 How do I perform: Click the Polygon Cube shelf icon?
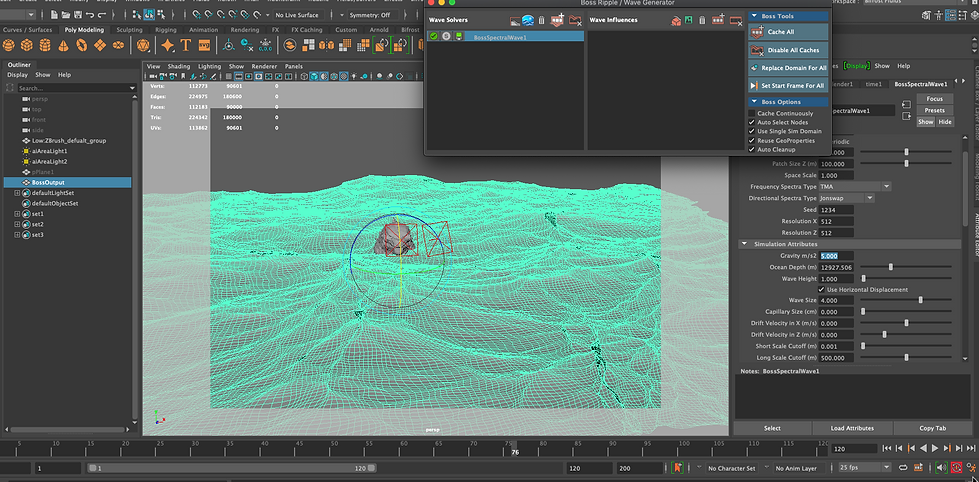pos(26,45)
